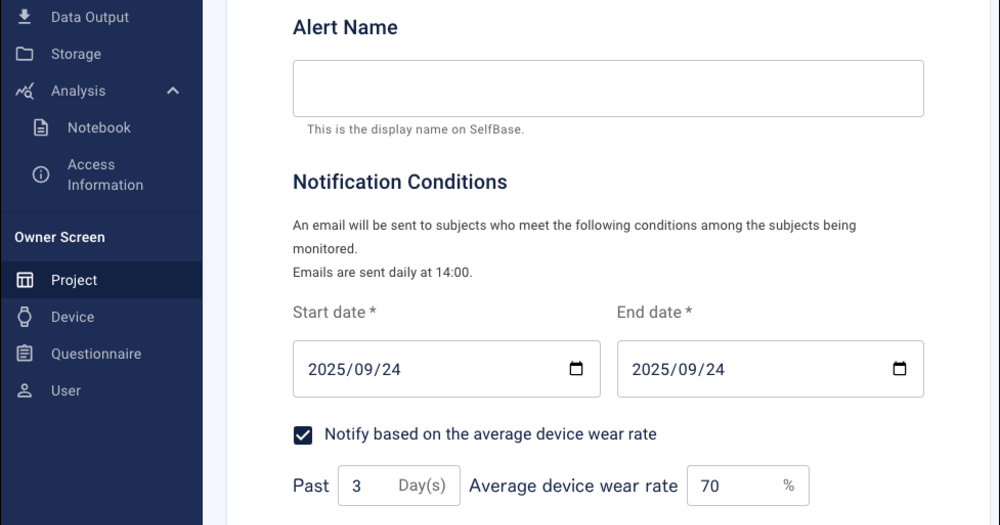
Task: Uncheck Notify based on average wear rate
Action: click(x=303, y=435)
